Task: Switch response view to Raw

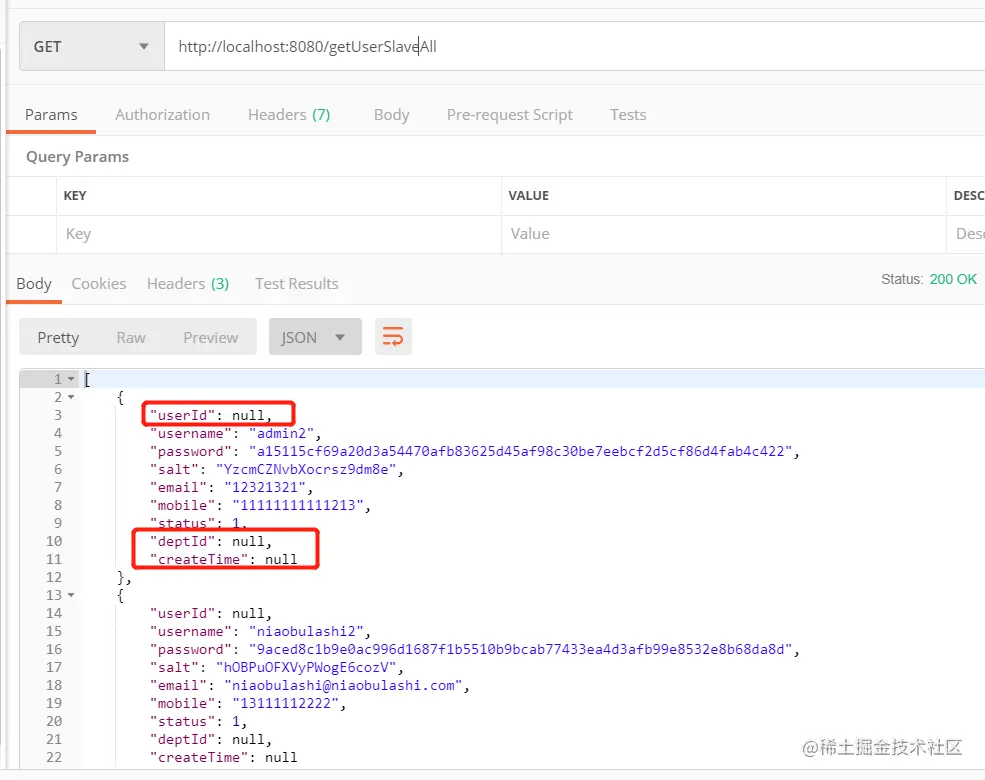Action: [131, 338]
